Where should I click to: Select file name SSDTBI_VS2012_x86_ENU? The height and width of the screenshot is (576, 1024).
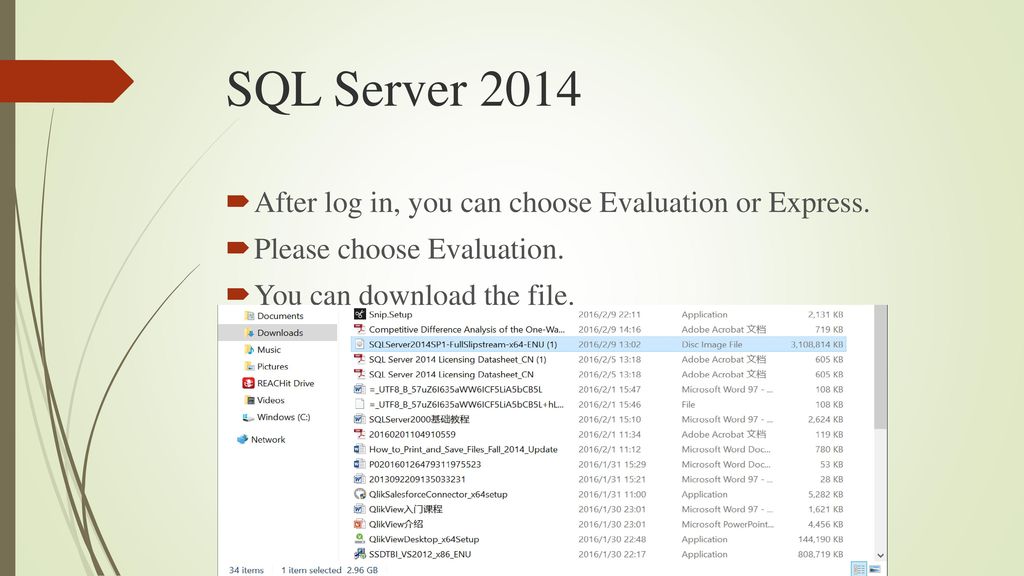click(x=419, y=554)
